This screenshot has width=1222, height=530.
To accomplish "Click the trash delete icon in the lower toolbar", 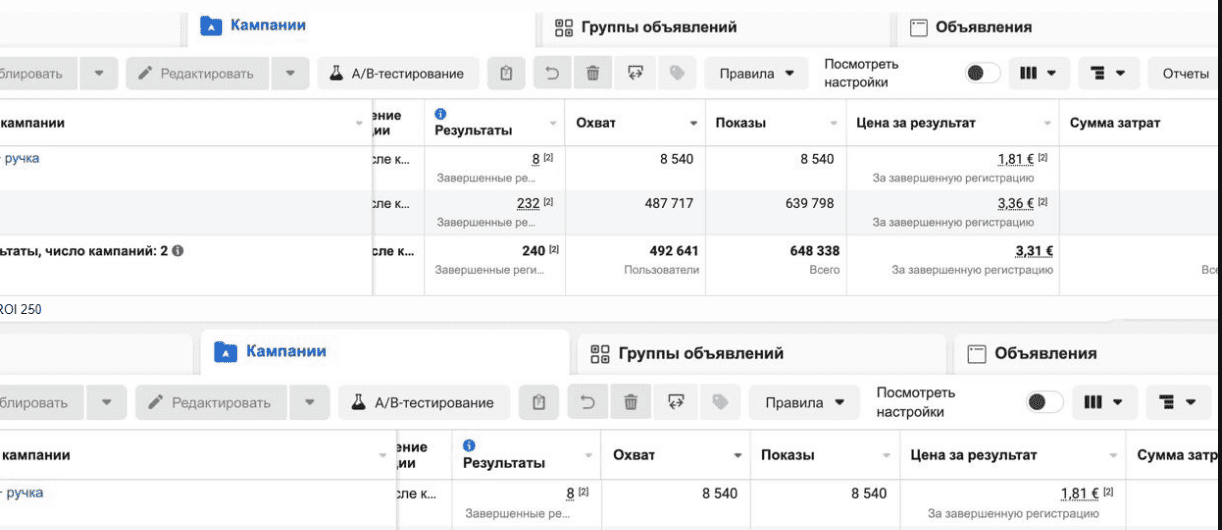I will click(x=631, y=402).
